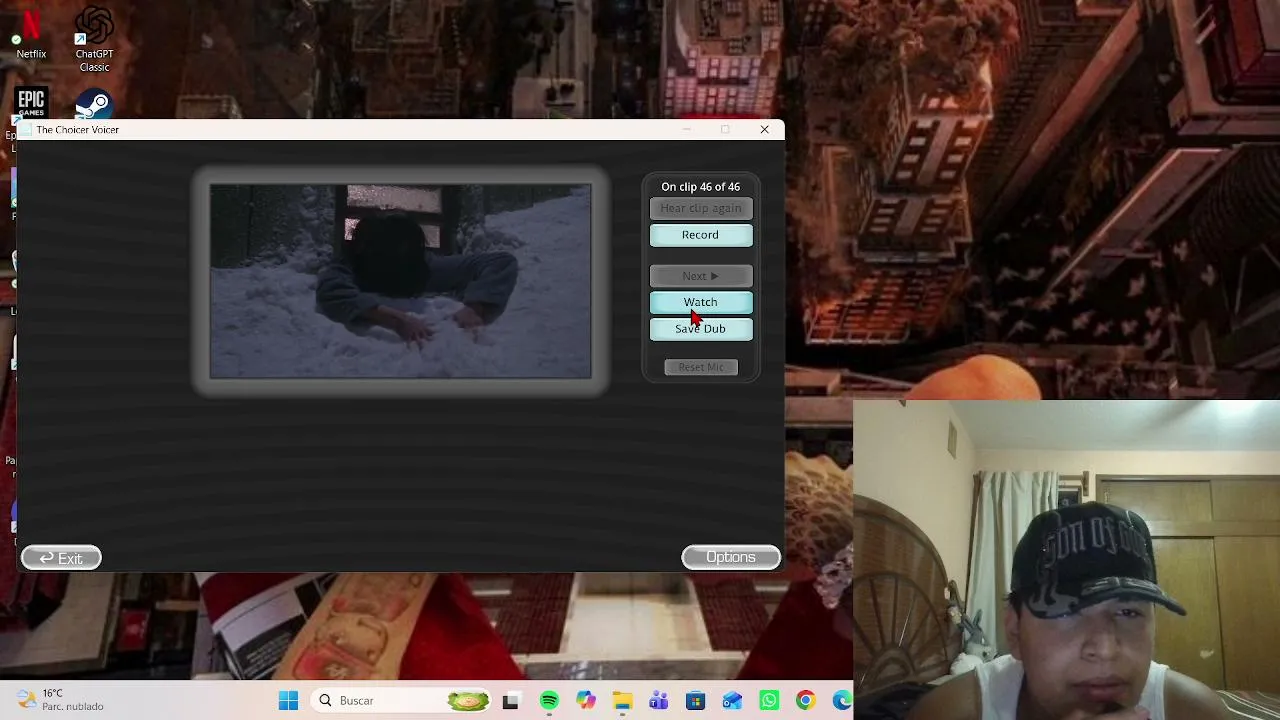Open Copilot from the taskbar

coord(586,701)
